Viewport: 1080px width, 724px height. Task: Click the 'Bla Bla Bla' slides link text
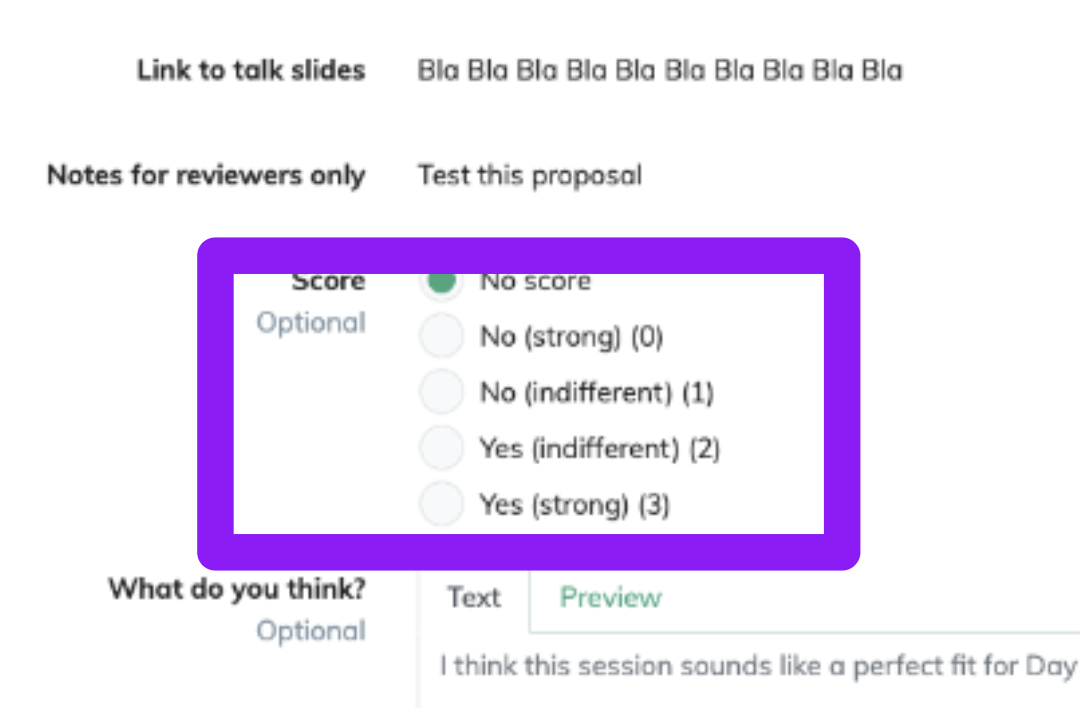tap(660, 70)
